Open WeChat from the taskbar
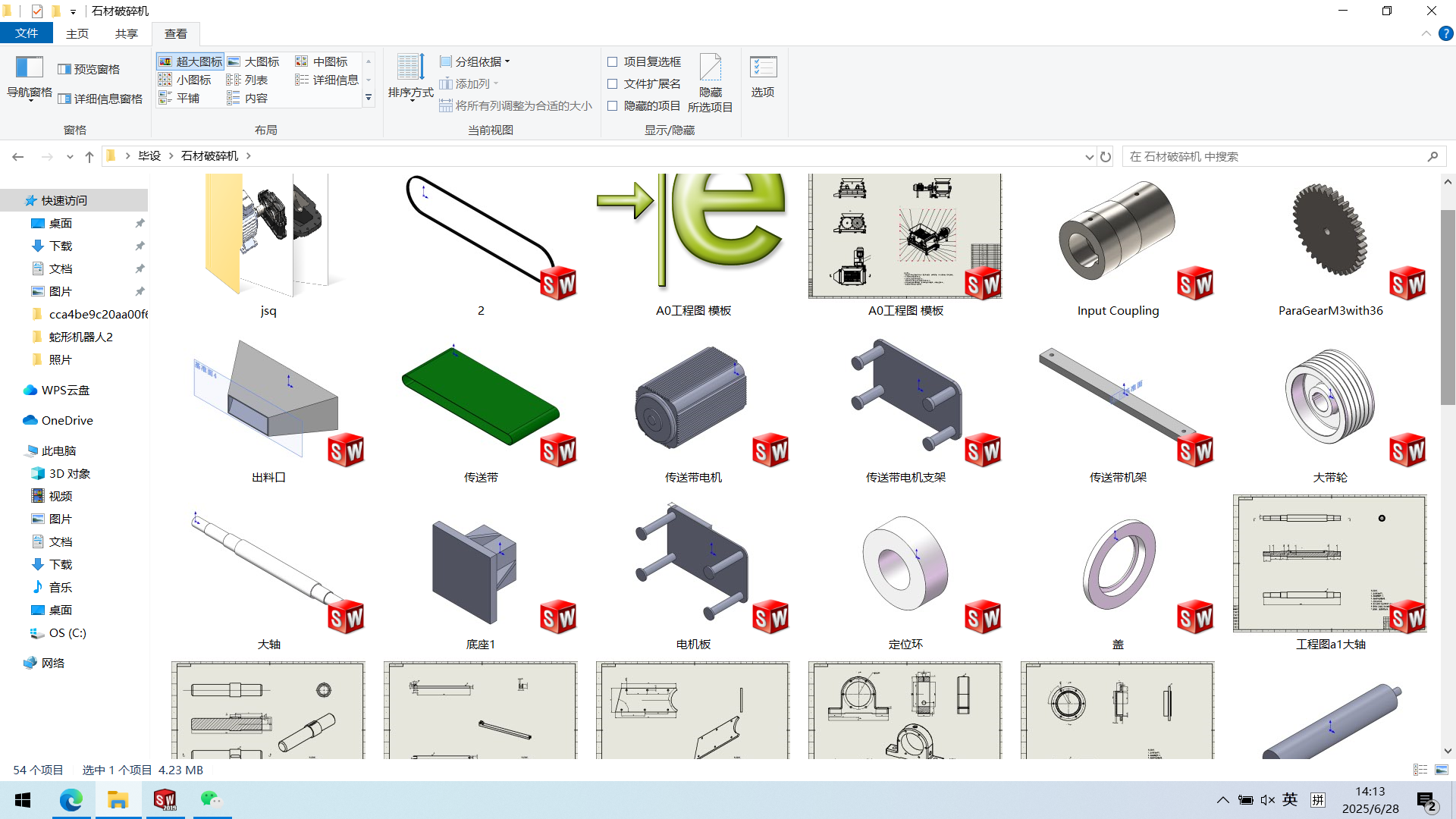1456x819 pixels. pyautogui.click(x=212, y=800)
